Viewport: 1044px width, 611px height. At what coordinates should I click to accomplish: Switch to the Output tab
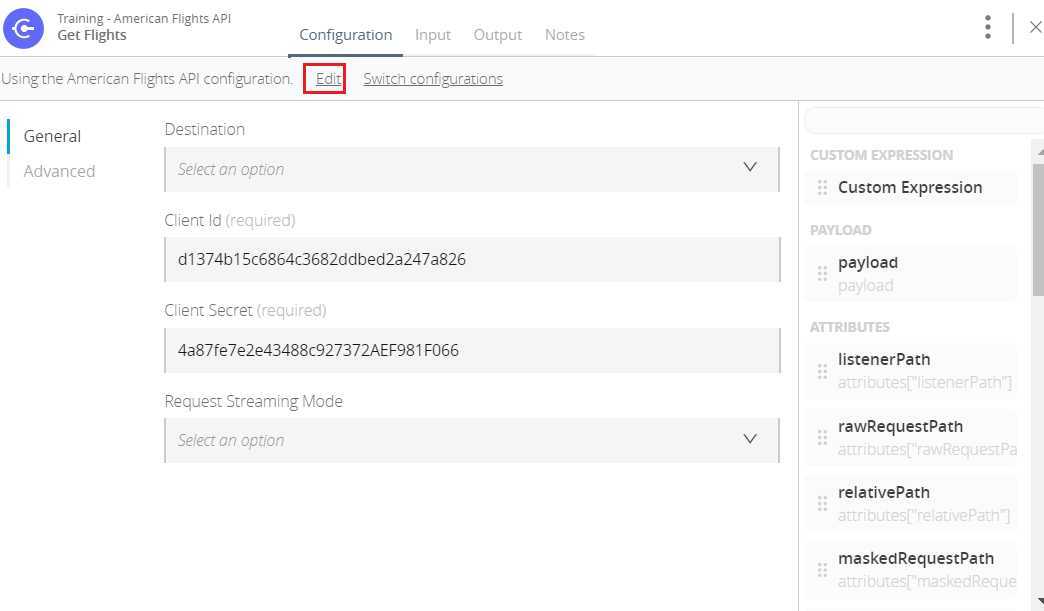(x=497, y=35)
